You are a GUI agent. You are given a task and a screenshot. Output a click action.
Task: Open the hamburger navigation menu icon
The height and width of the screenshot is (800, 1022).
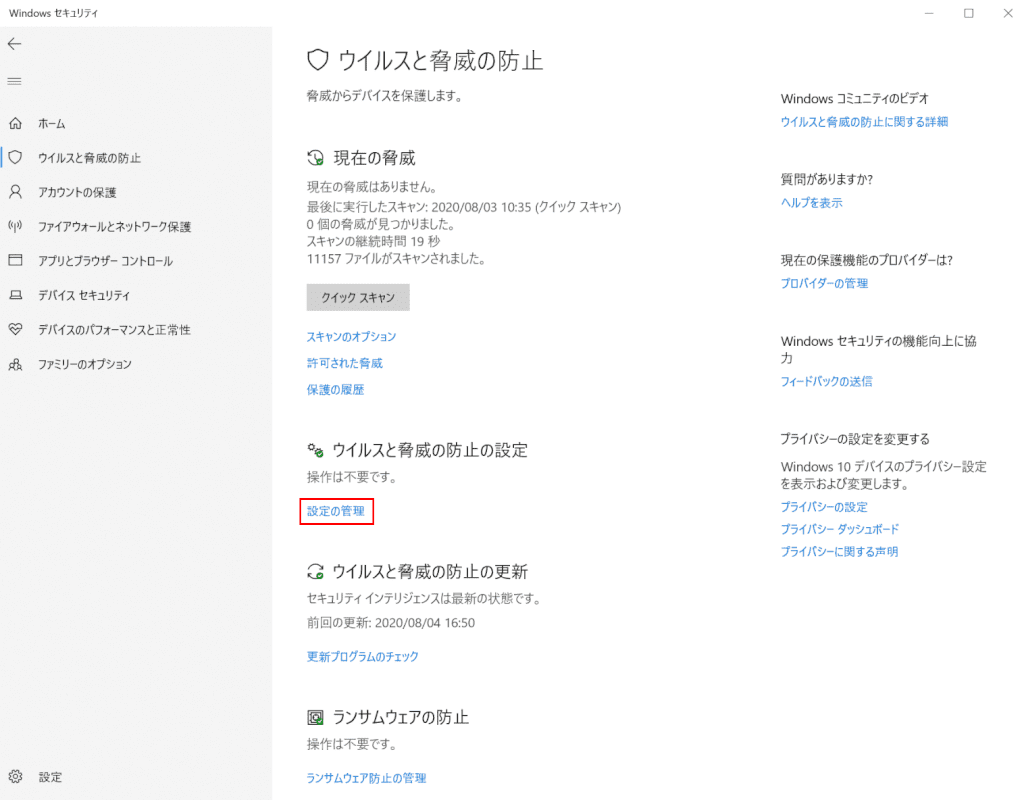[x=14, y=81]
